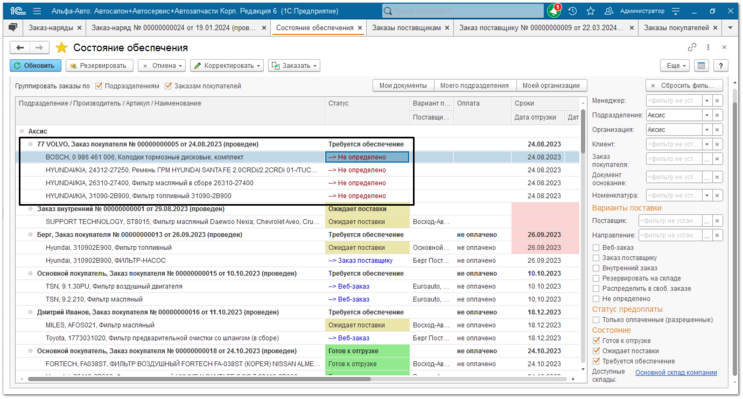The width and height of the screenshot is (743, 399).
Task: Uncheck Готов к отгрузке state
Action: pyautogui.click(x=596, y=340)
